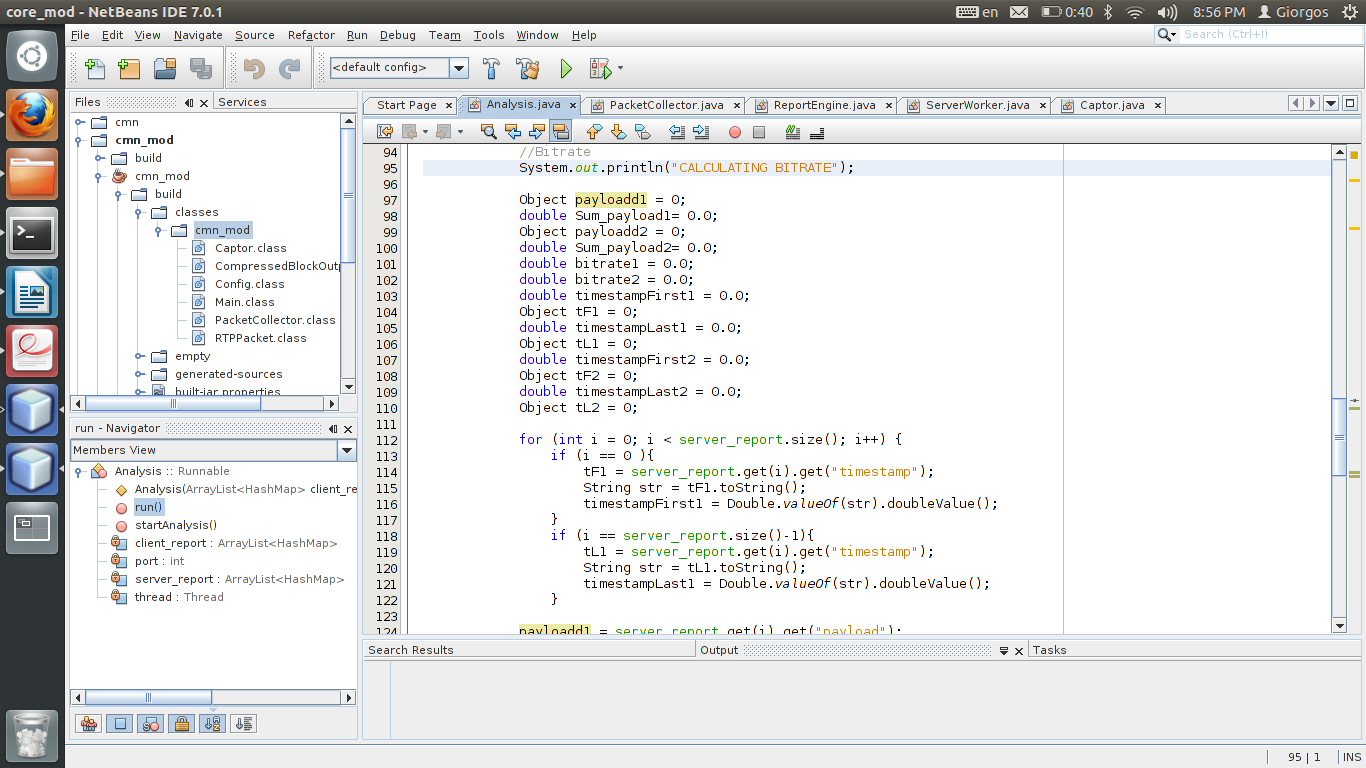The image size is (1366, 768).
Task: Launch Firefox from the Ubuntu launcher
Action: point(32,116)
